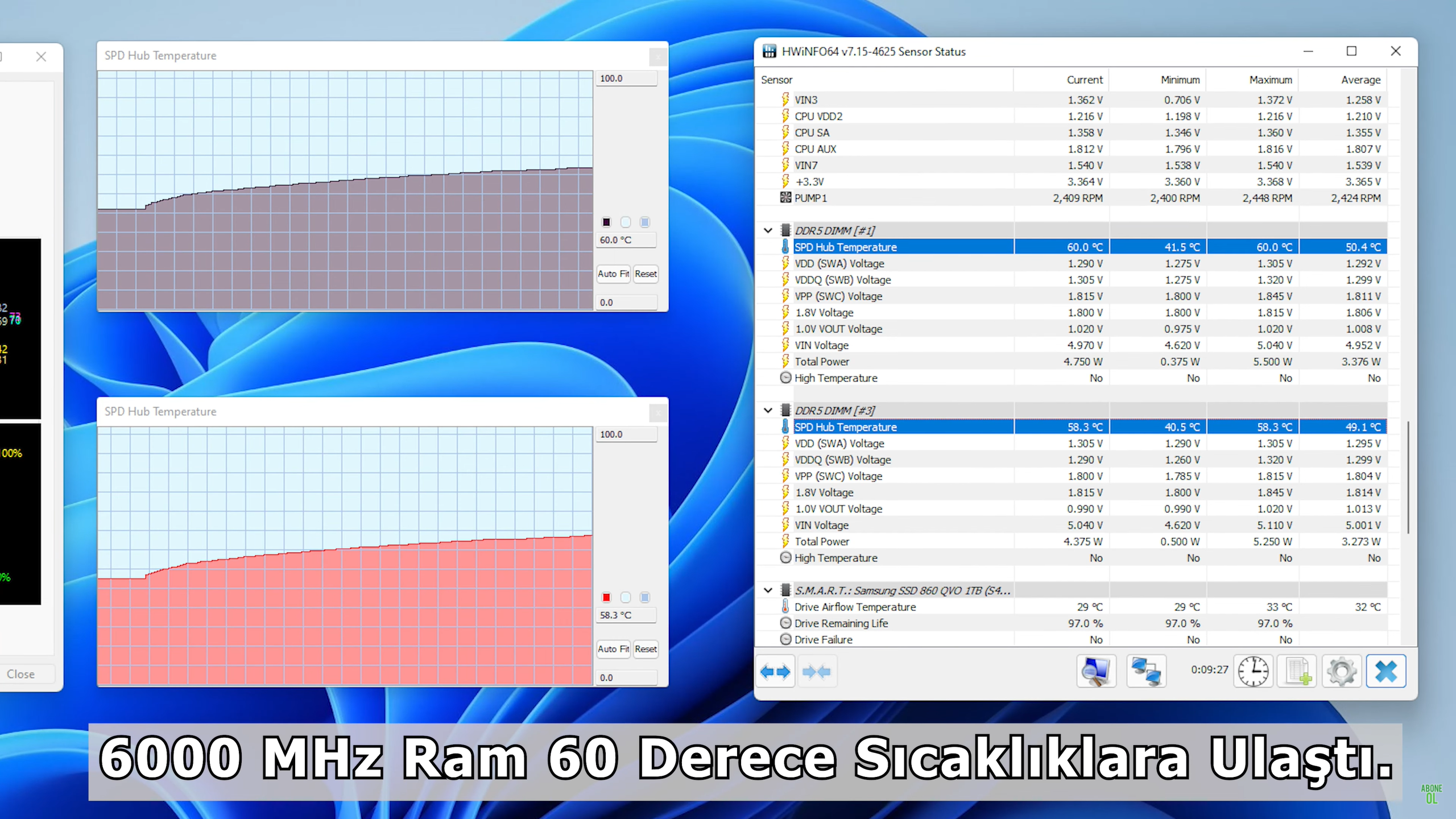Click the Sensor column header
The height and width of the screenshot is (819, 1456).
(884, 80)
